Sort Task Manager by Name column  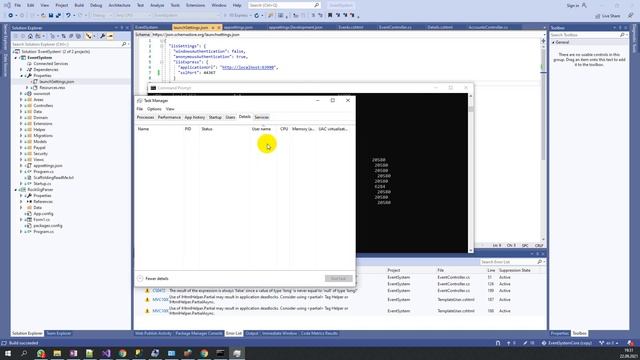pos(143,129)
